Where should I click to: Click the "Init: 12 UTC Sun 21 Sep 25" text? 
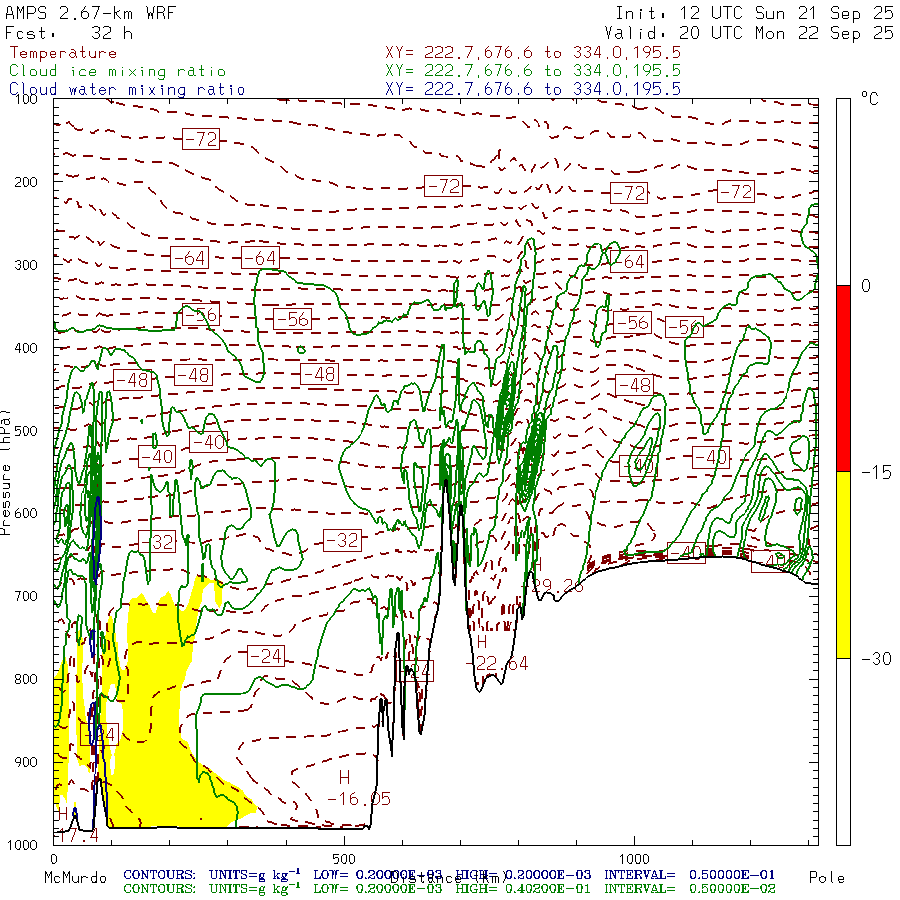coord(754,13)
